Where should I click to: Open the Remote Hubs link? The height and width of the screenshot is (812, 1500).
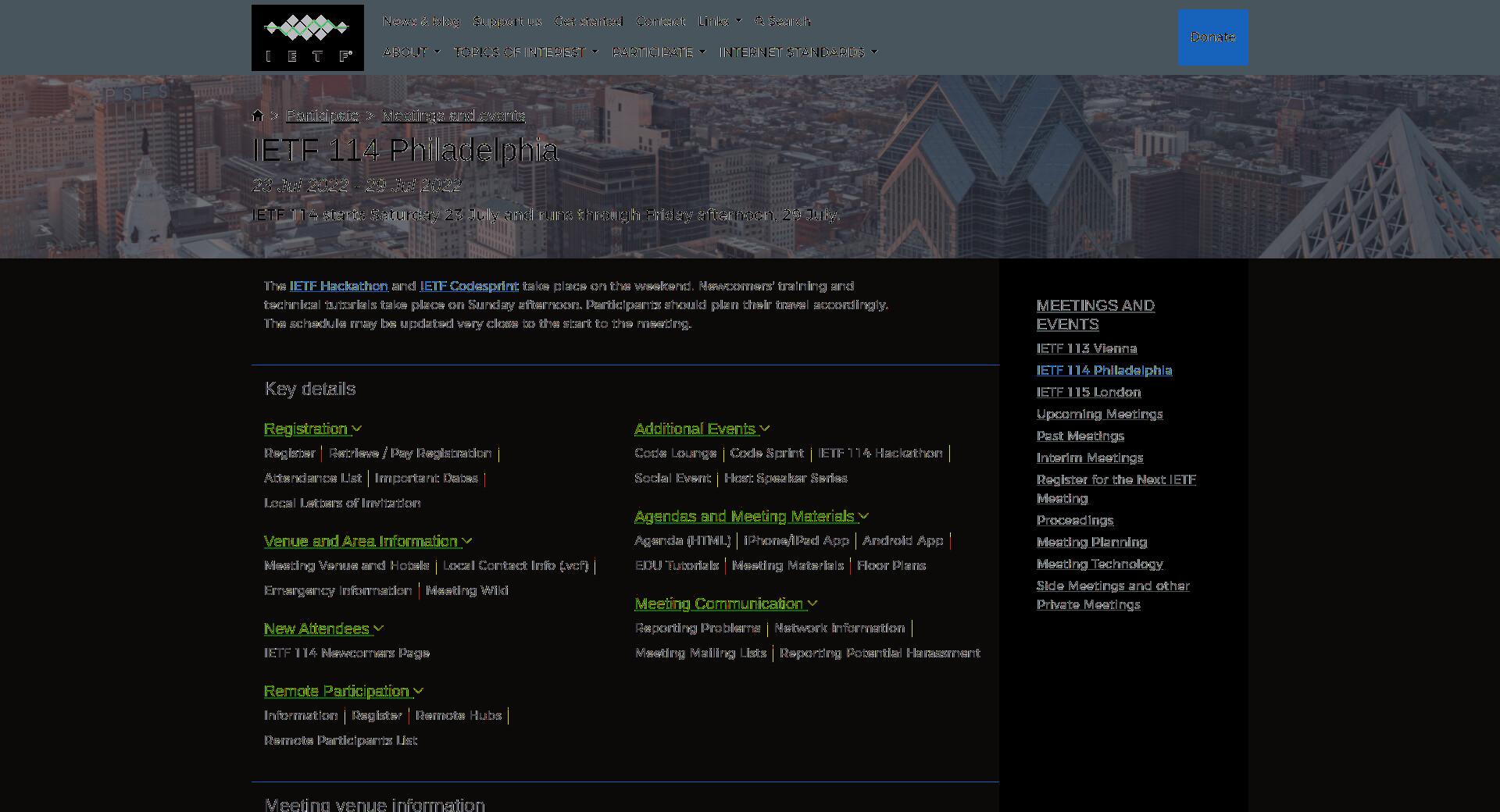(x=458, y=716)
